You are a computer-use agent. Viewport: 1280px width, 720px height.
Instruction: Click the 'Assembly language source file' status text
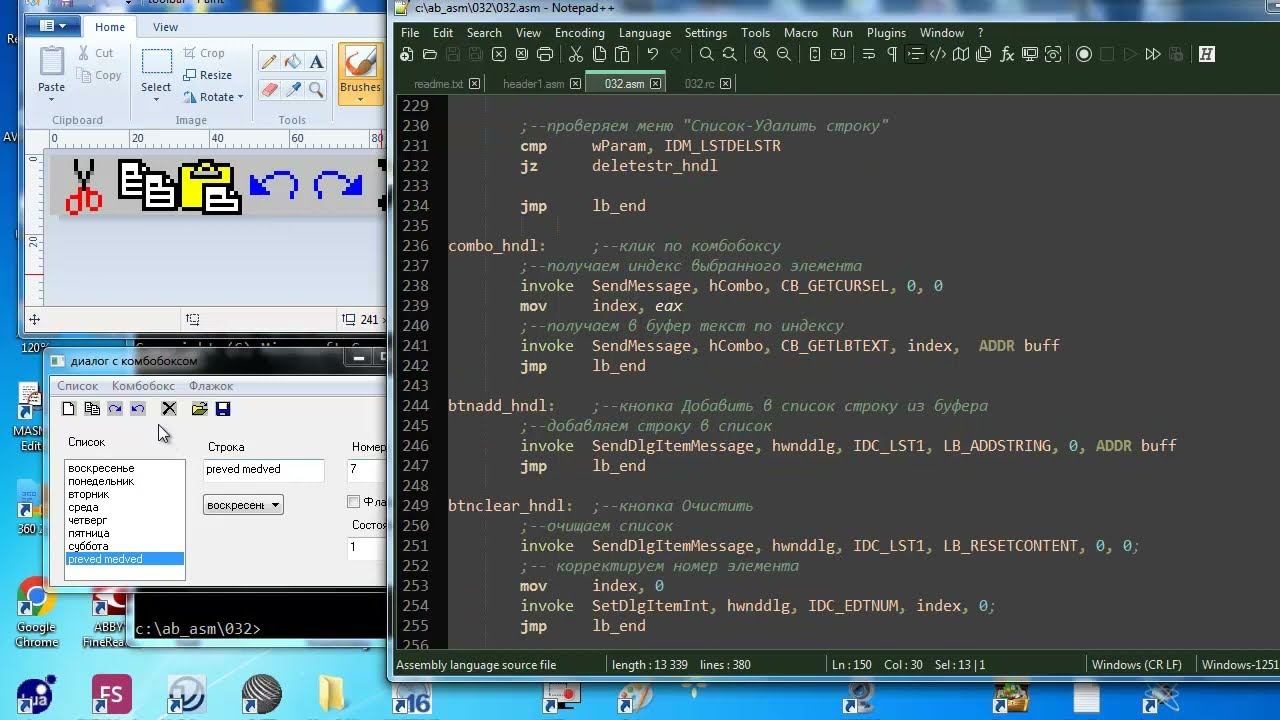pos(476,665)
